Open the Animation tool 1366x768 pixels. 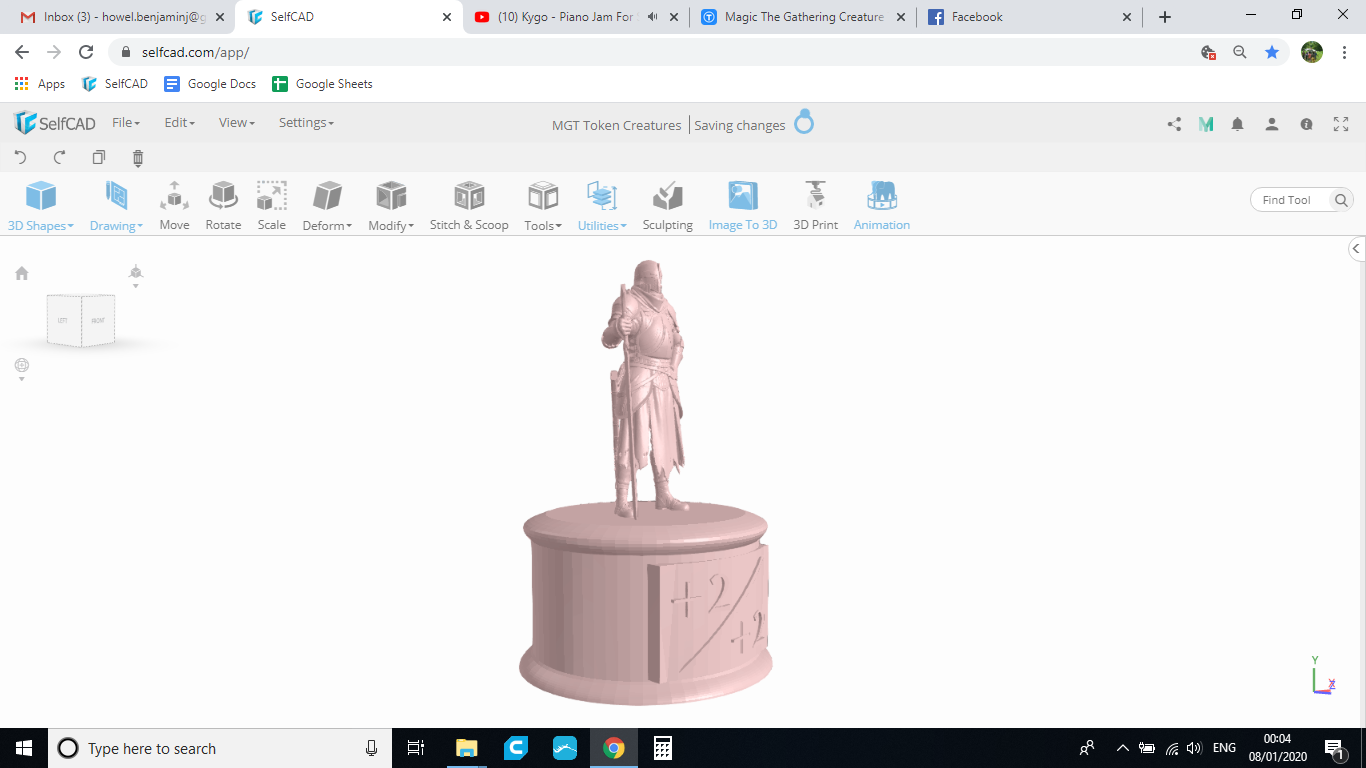click(881, 206)
